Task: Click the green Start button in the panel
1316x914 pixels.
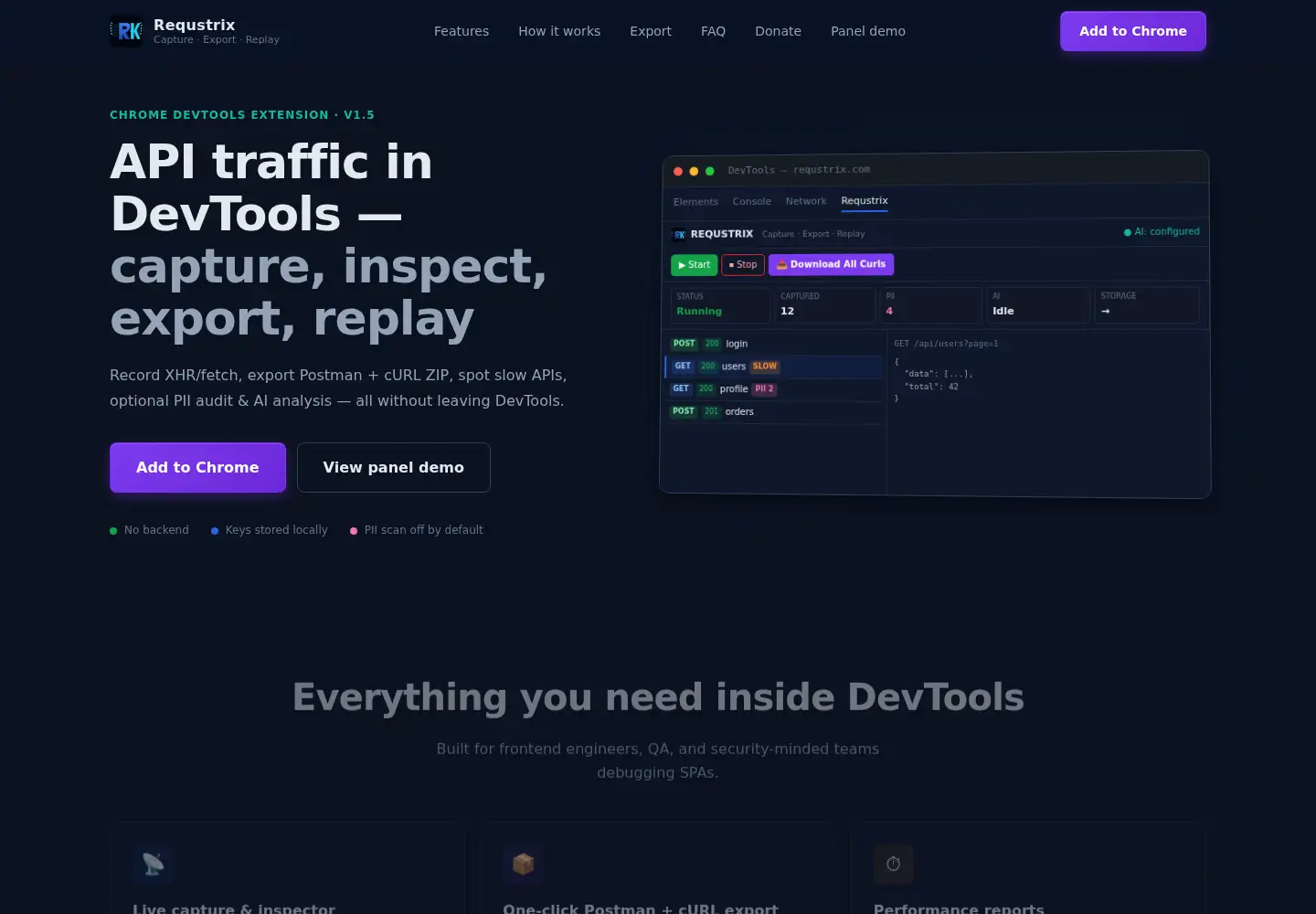Action: [694, 265]
